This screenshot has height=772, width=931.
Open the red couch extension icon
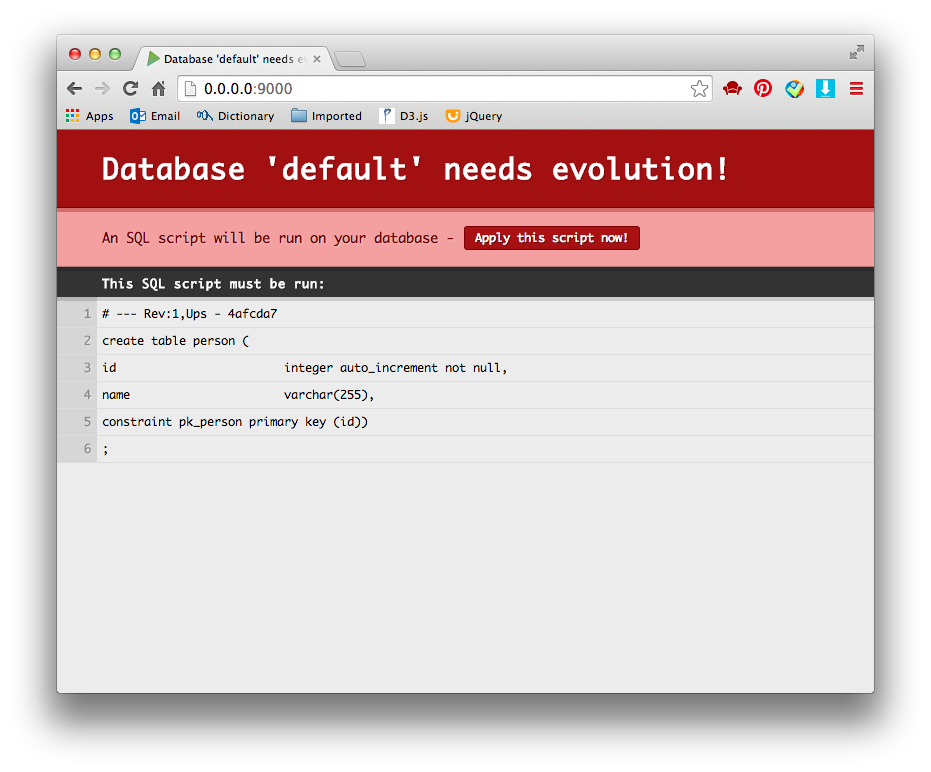732,88
